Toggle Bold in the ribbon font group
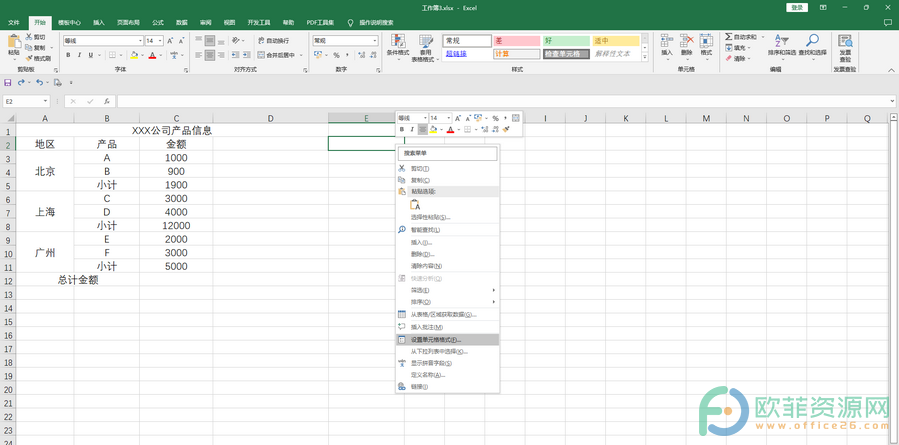Screen dimensions: 899x445 click(x=68, y=55)
